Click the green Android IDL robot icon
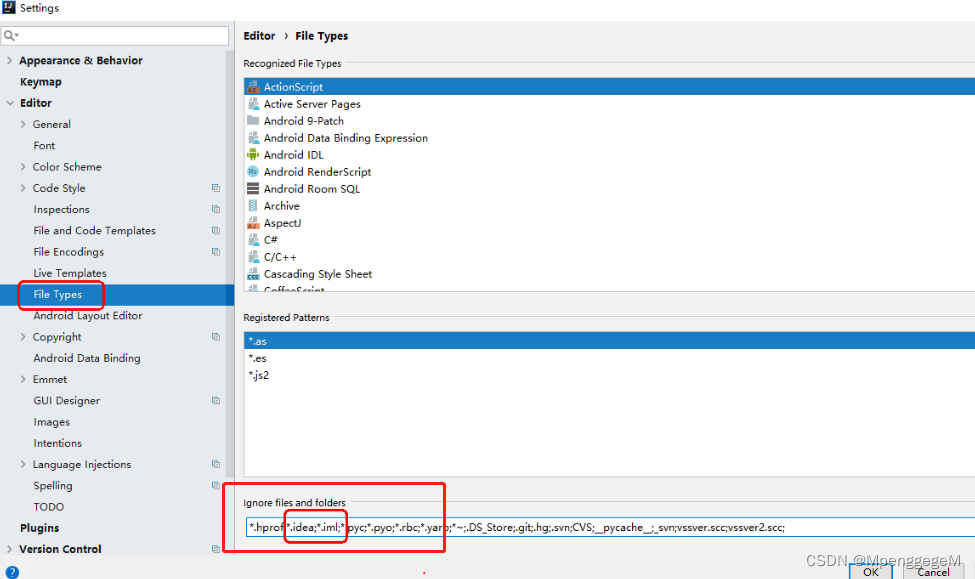Image resolution: width=975 pixels, height=579 pixels. [x=252, y=155]
